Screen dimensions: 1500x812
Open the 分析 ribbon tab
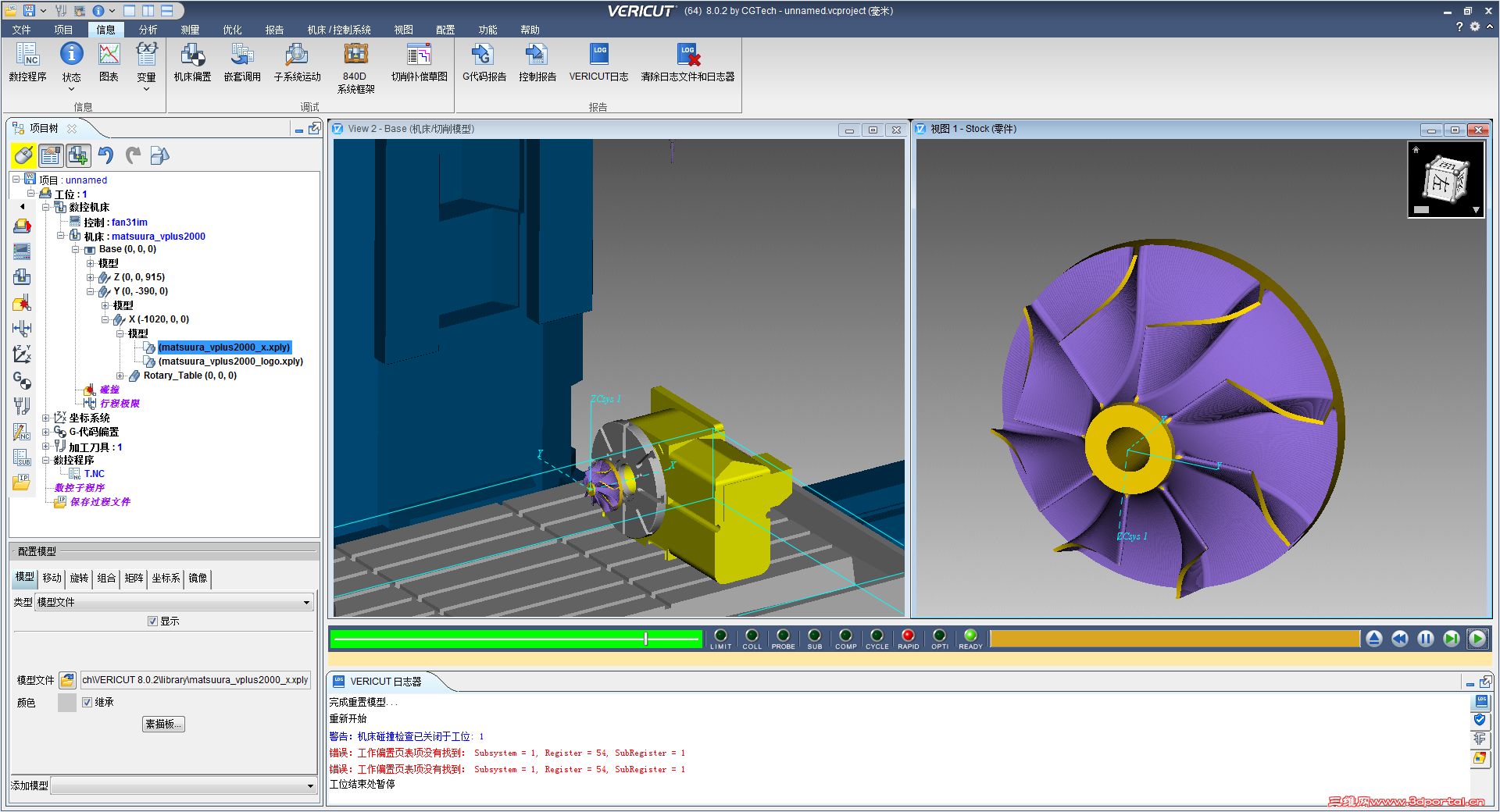pyautogui.click(x=148, y=30)
